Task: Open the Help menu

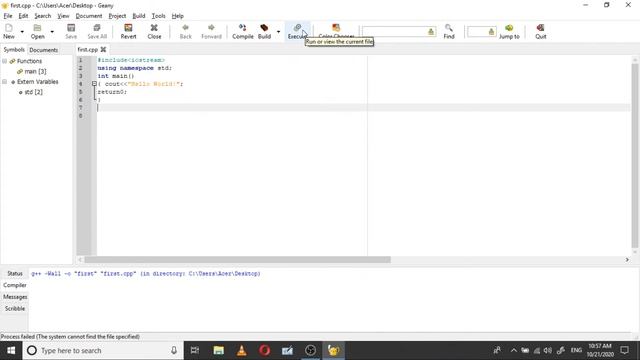Action: [x=178, y=16]
